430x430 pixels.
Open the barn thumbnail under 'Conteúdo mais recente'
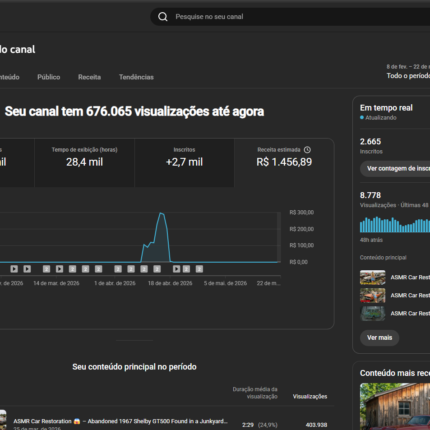pos(395,406)
